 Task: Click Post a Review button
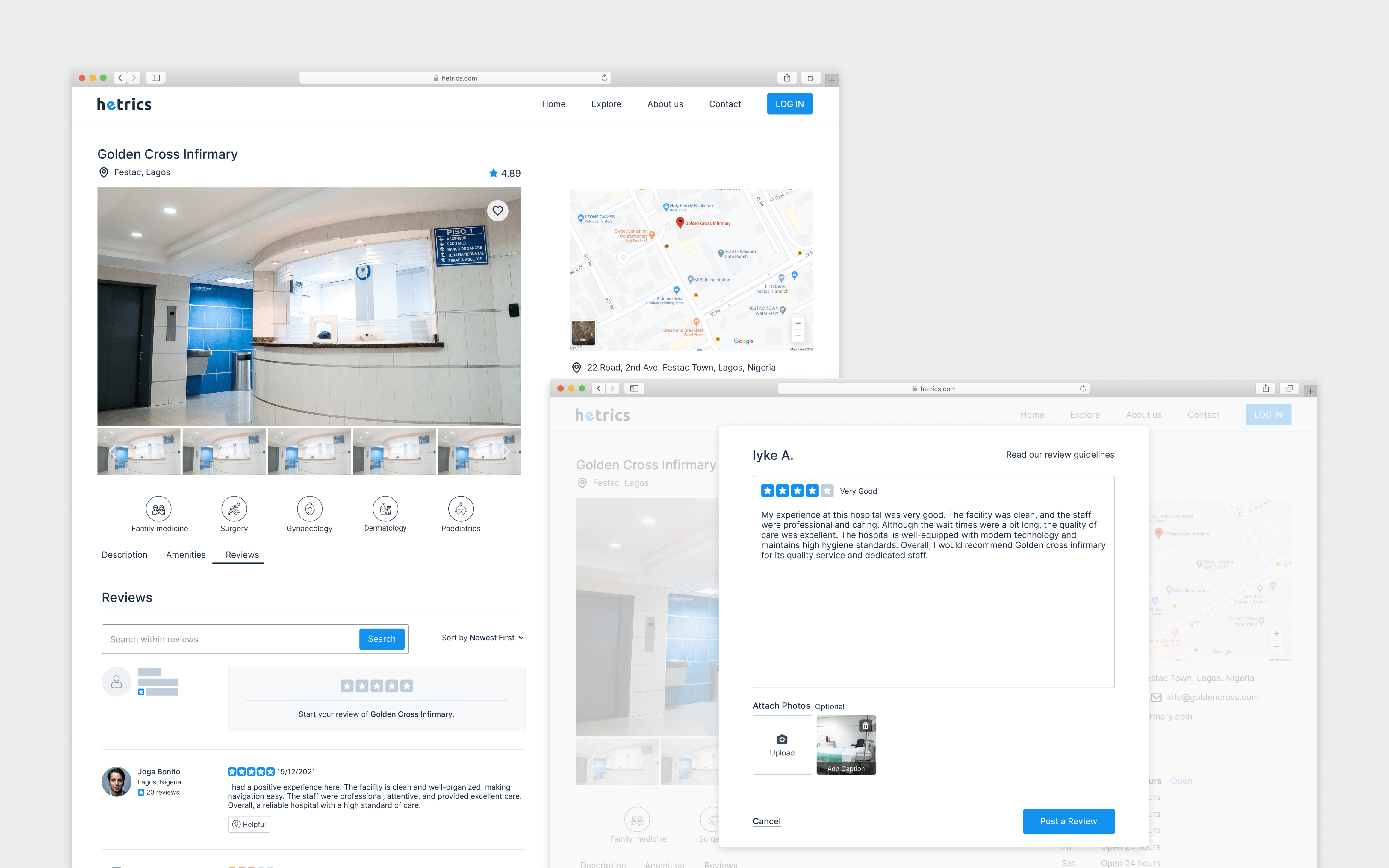coord(1069,822)
